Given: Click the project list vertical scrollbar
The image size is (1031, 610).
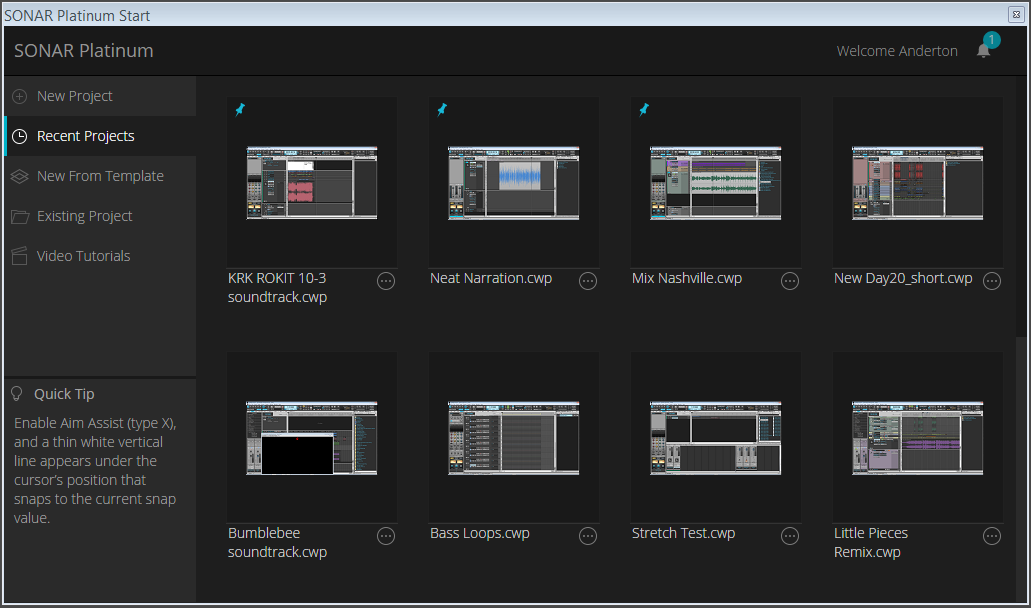Looking at the screenshot, I should pos(1020,469).
